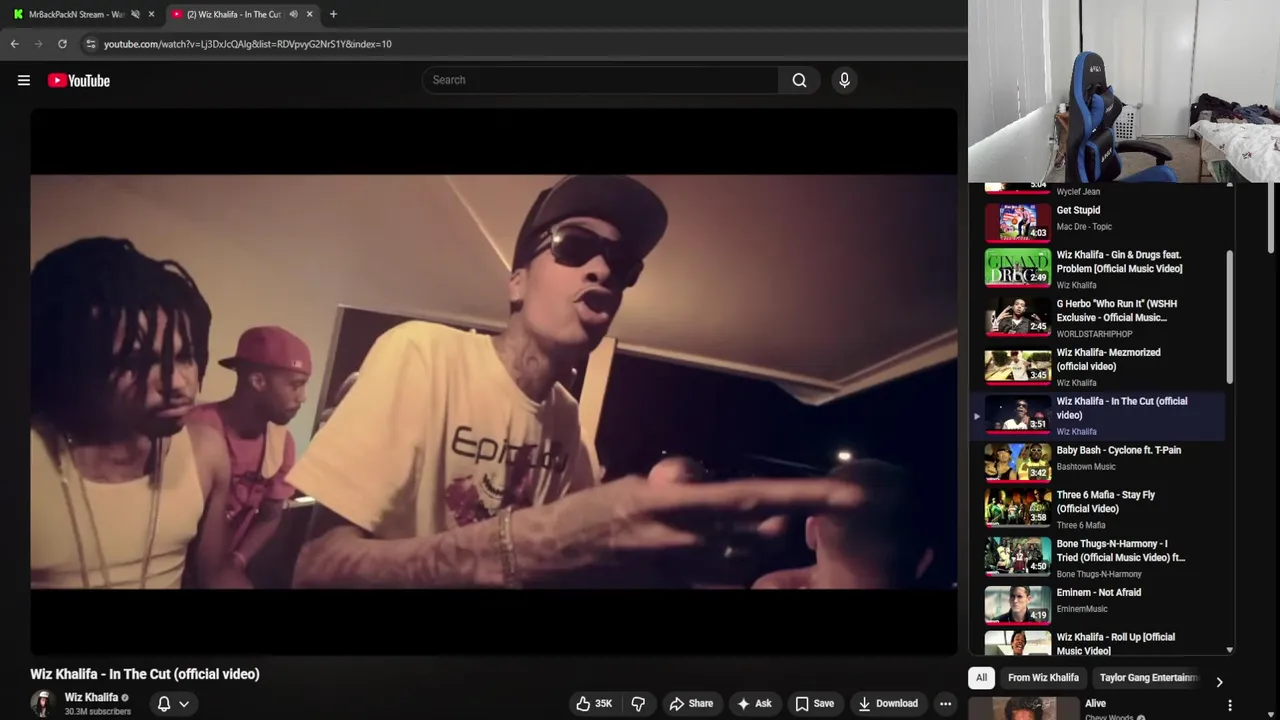The height and width of the screenshot is (720, 1280).
Task: Mute the Wiz Khalifa tab speaker icon
Action: pos(293,14)
